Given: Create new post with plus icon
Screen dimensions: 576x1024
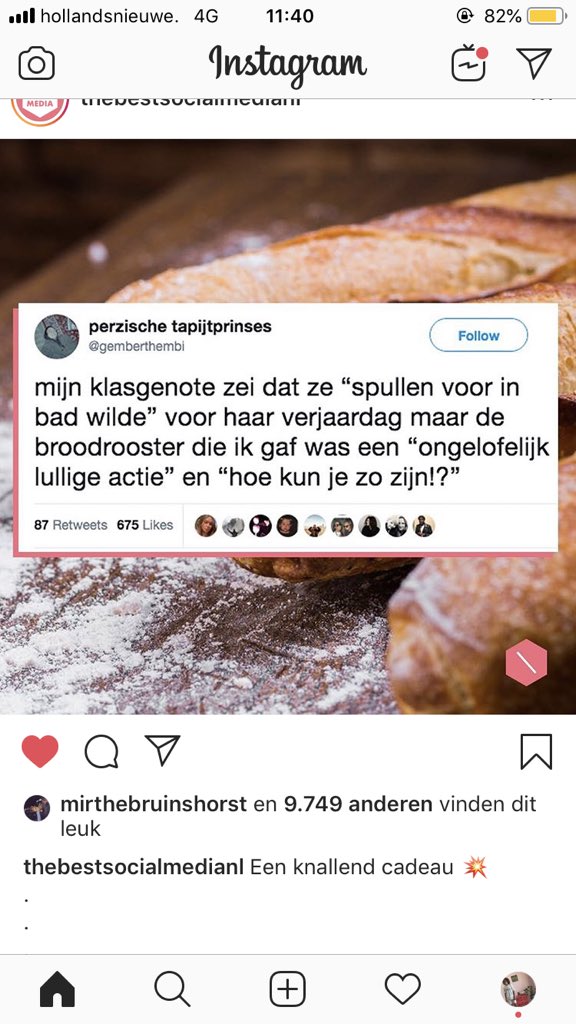Looking at the screenshot, I should pos(288,989).
